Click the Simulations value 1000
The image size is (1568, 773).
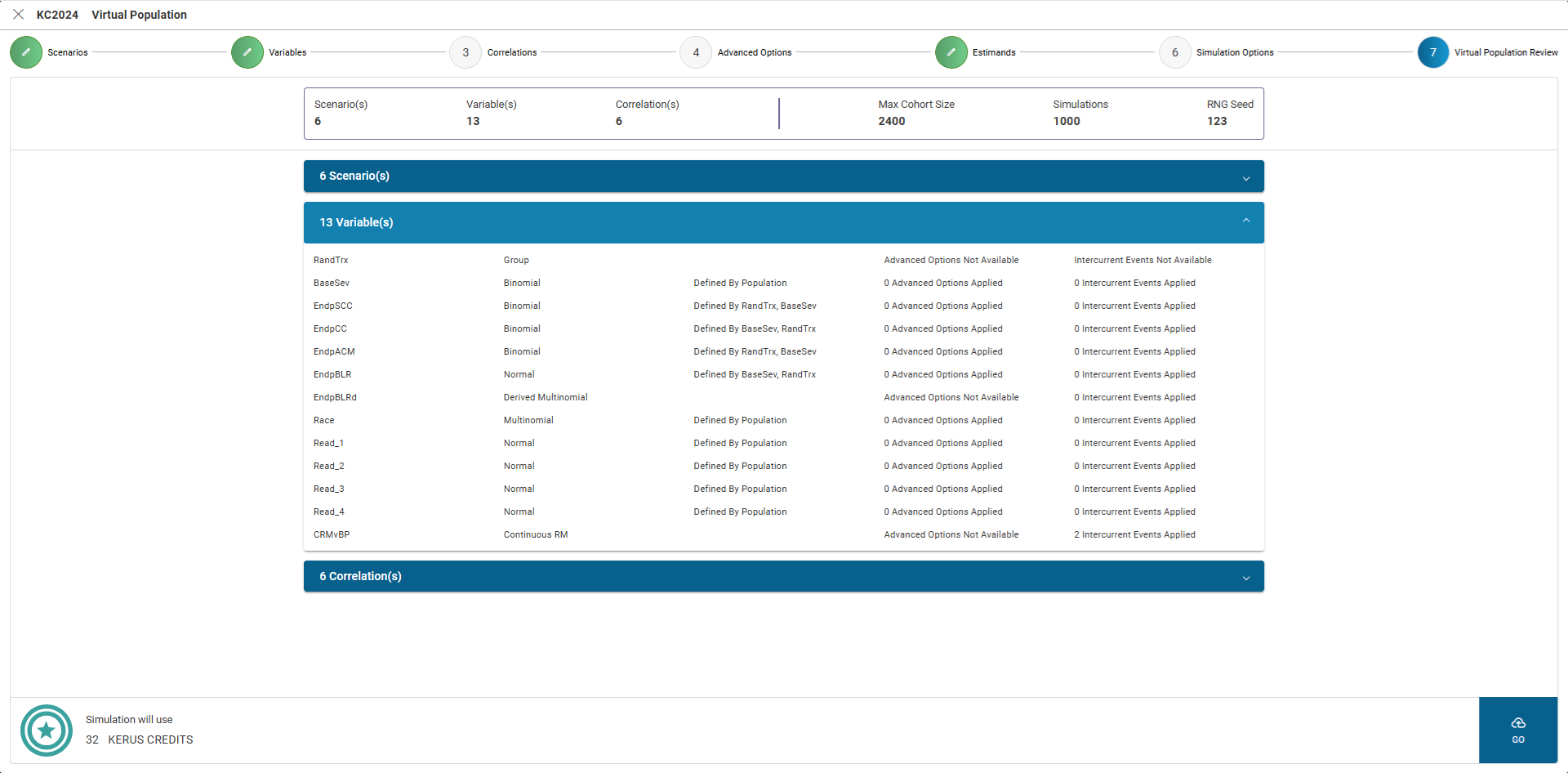(x=1067, y=121)
